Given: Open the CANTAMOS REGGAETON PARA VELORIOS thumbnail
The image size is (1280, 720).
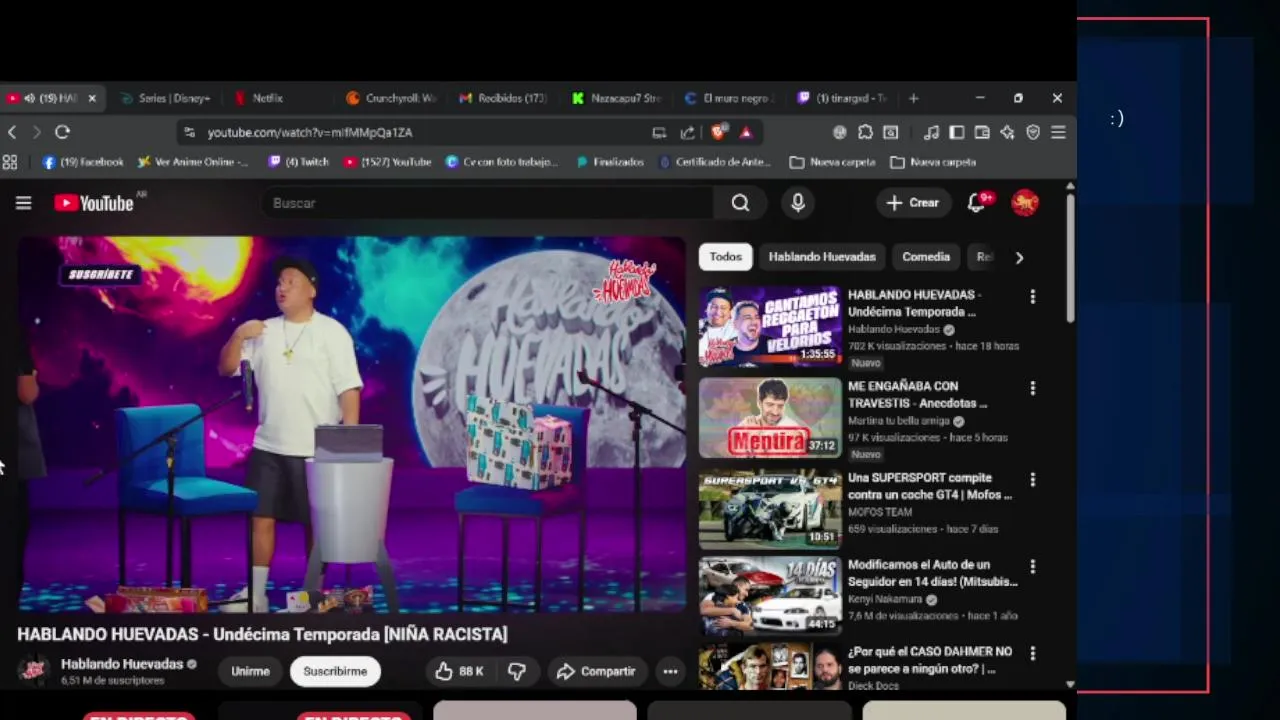Looking at the screenshot, I should (770, 326).
